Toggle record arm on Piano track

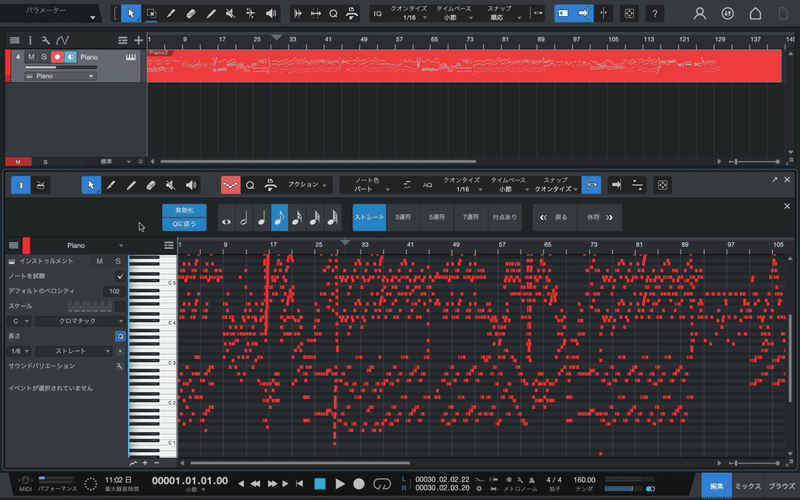pos(57,57)
